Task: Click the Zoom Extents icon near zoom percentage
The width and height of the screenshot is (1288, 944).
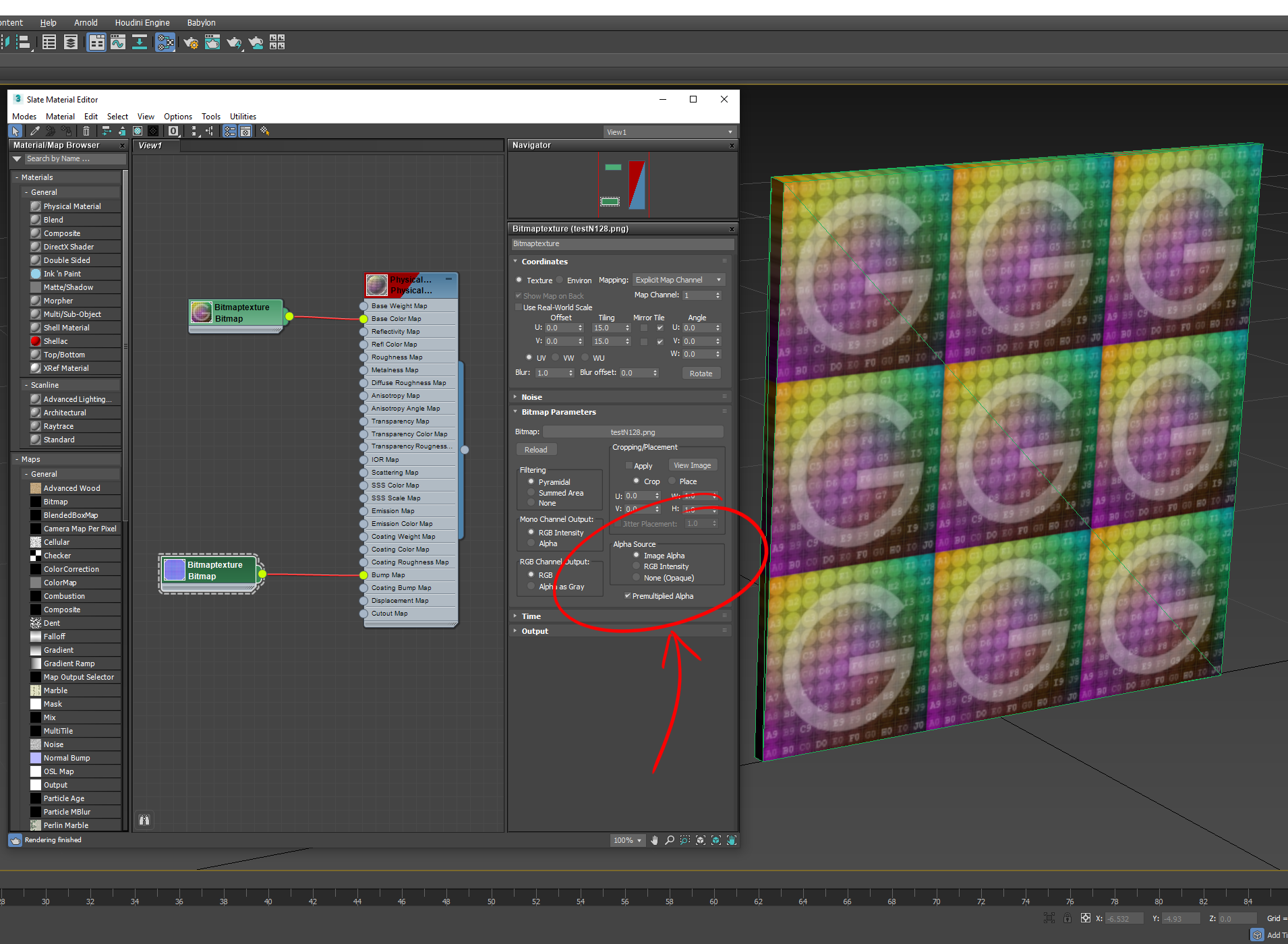Action: tap(700, 840)
